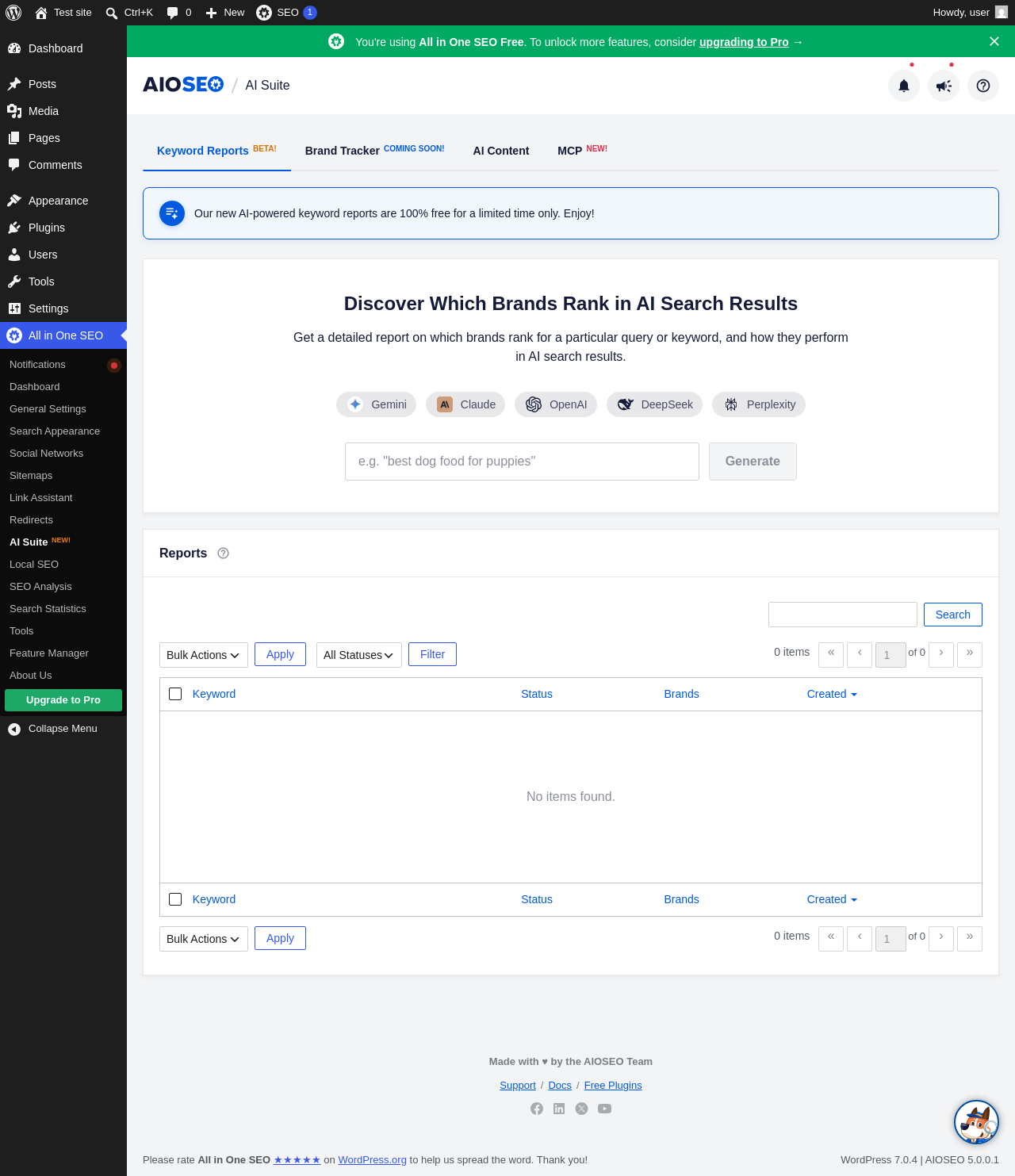Viewport: 1015px width, 1176px height.
Task: Open the top Bulk Actions dropdown
Action: pos(204,655)
